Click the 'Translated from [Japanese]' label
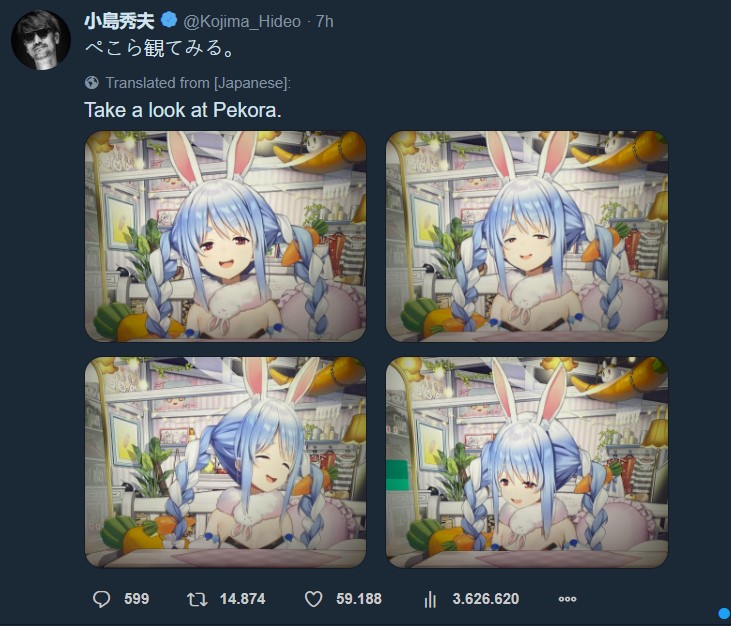The image size is (731, 626). [x=198, y=83]
